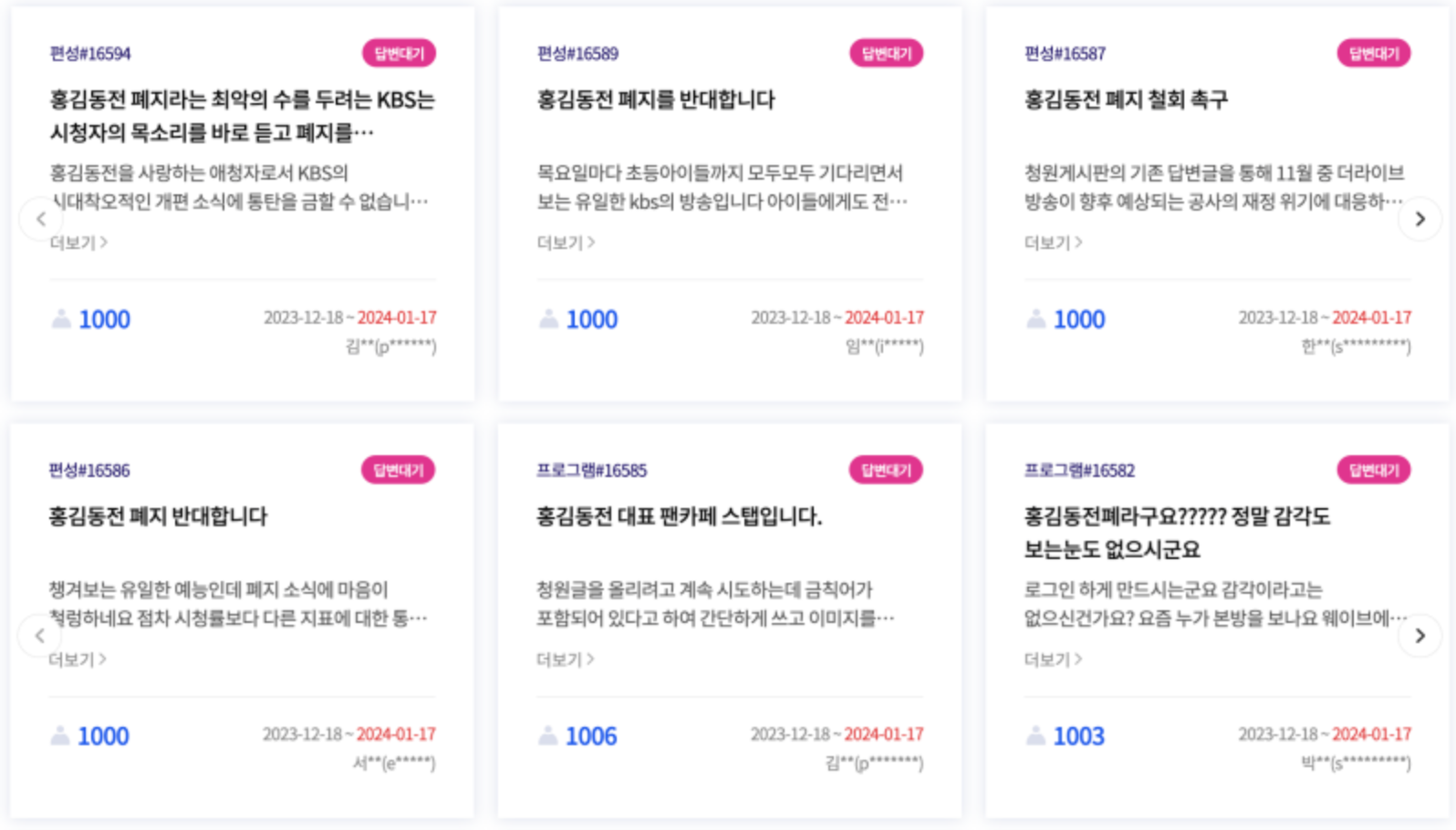The image size is (1456, 830).
Task: Expand 더보기 on petition #16586
Action: pos(78,659)
